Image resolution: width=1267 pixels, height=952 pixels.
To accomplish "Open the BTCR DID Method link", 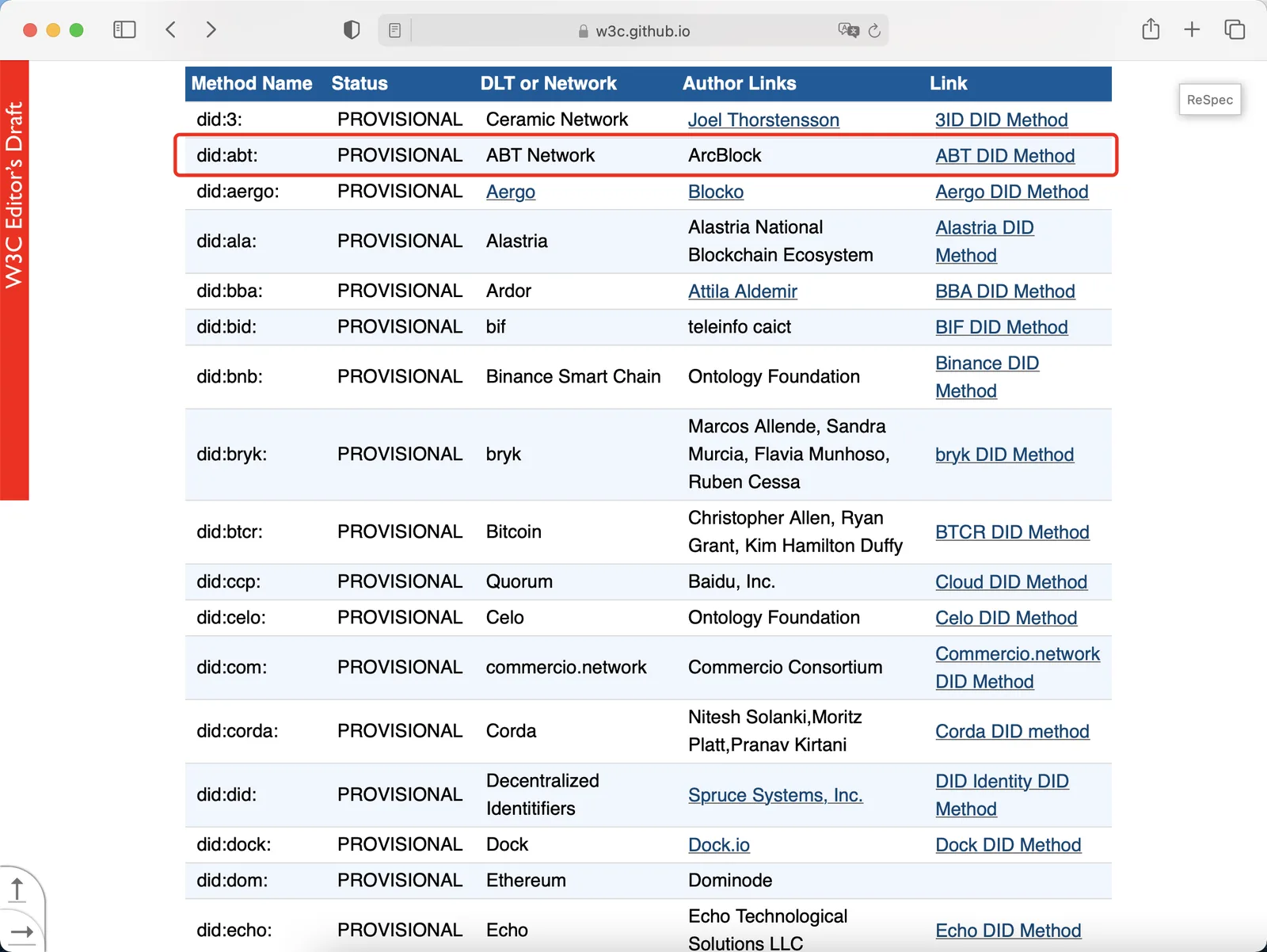I will 1012,532.
